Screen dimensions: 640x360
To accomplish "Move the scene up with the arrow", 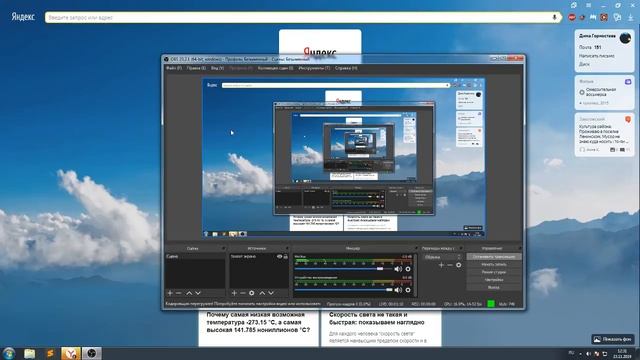I will coord(189,293).
